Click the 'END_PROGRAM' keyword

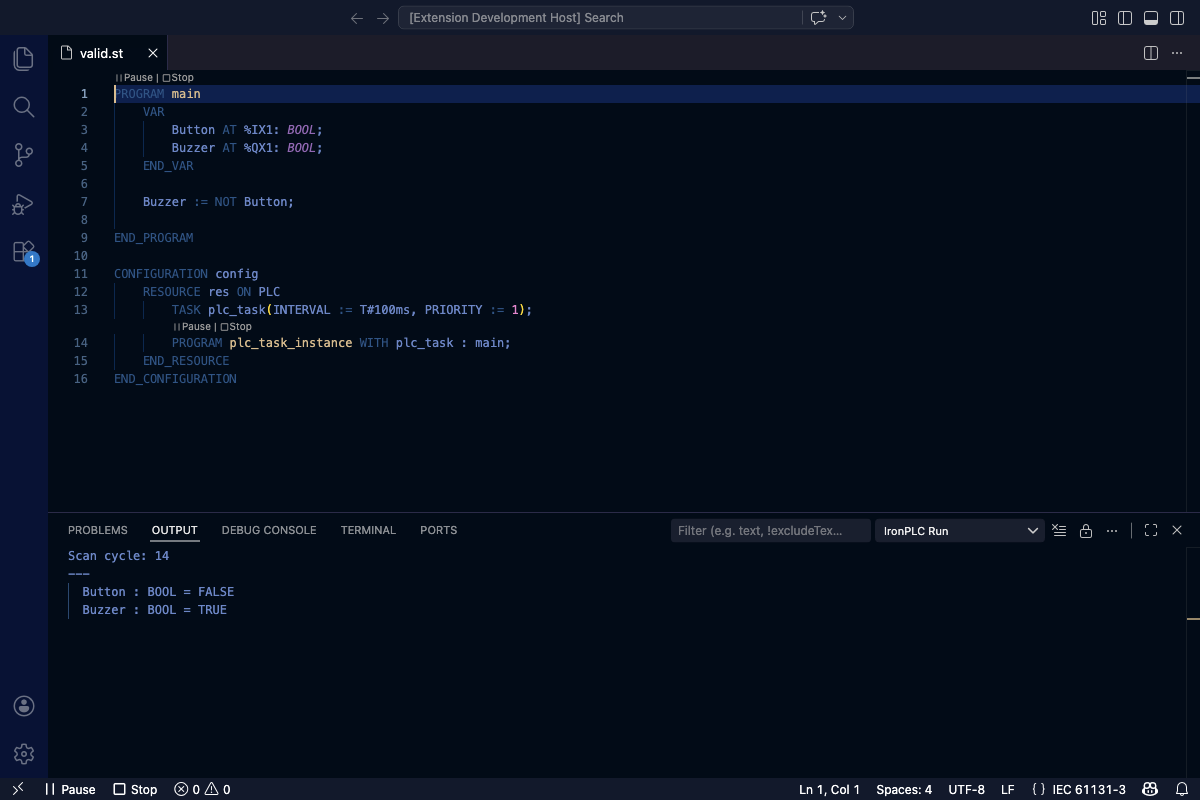pyautogui.click(x=154, y=238)
